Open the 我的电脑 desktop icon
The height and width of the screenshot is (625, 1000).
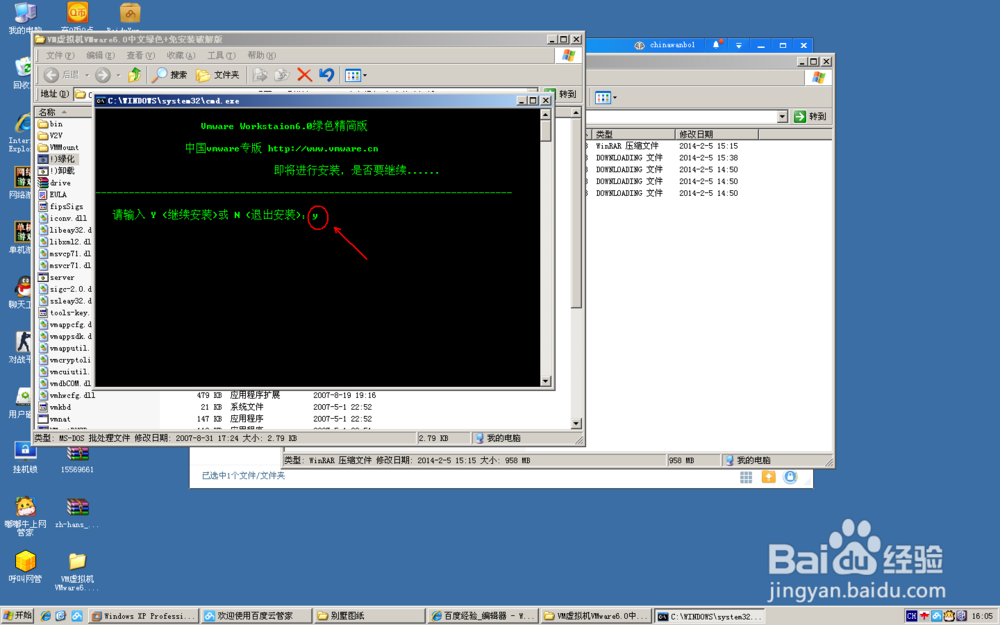[25, 18]
